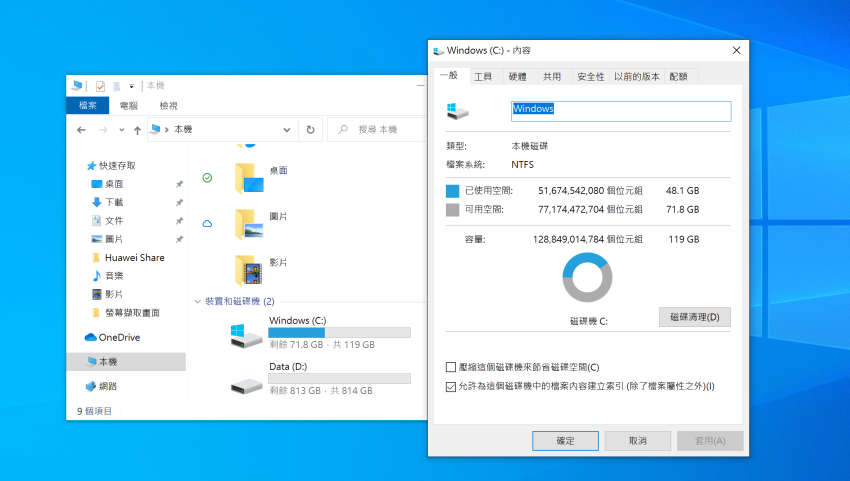This screenshot has height=481, width=850.
Task: Open recent locations dropdown arrow
Action: 121,130
